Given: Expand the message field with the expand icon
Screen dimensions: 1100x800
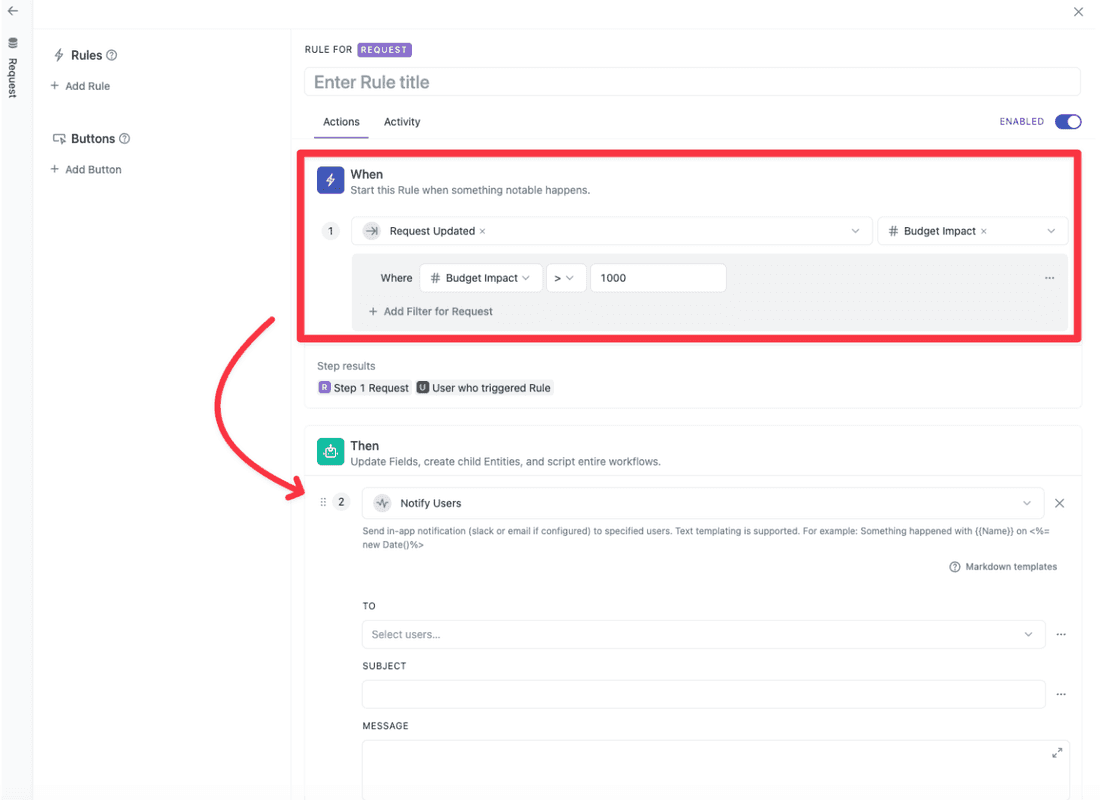Looking at the screenshot, I should pos(1057,753).
